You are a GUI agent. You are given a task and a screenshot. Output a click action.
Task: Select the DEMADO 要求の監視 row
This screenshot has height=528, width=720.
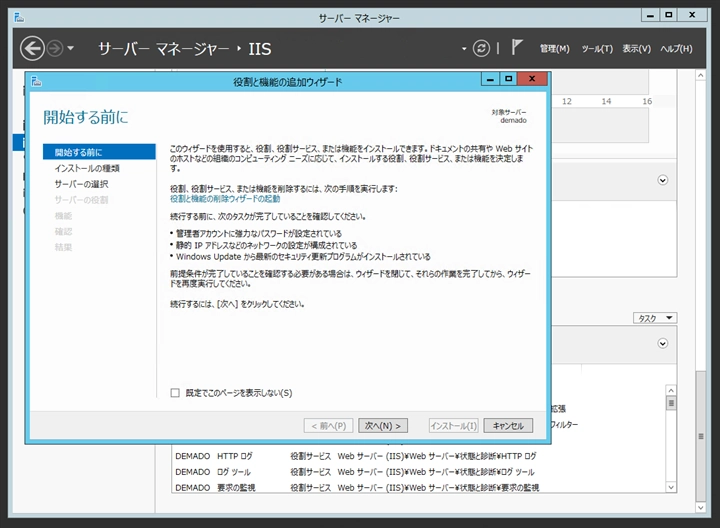pyautogui.click(x=419, y=487)
